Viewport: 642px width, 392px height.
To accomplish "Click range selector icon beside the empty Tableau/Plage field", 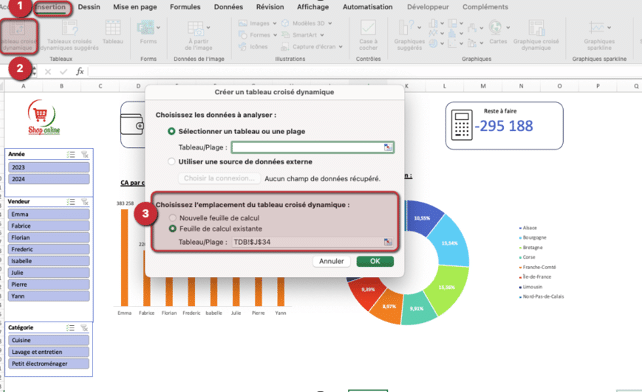I will pyautogui.click(x=388, y=147).
